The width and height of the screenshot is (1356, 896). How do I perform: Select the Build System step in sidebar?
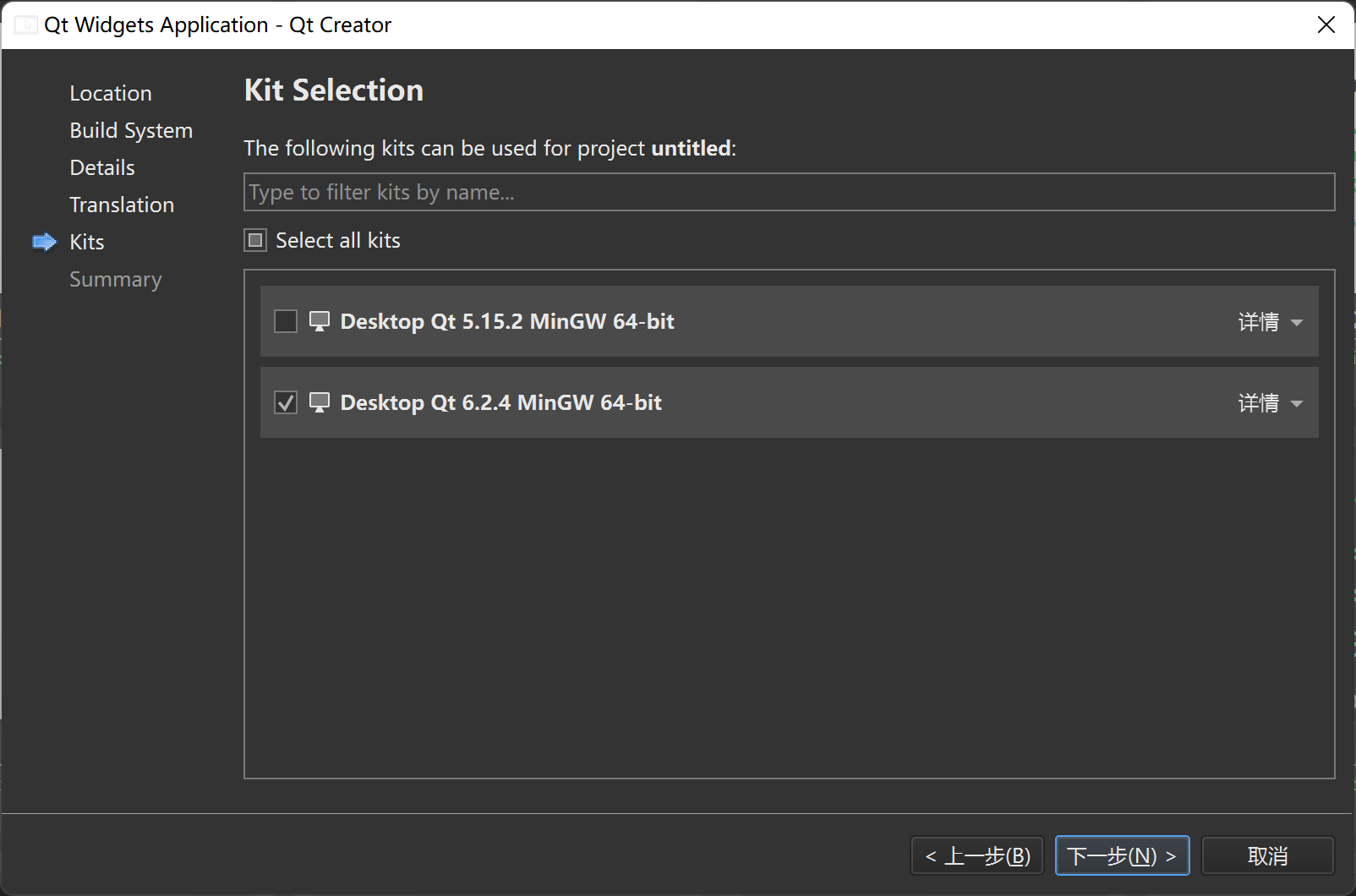pos(131,131)
